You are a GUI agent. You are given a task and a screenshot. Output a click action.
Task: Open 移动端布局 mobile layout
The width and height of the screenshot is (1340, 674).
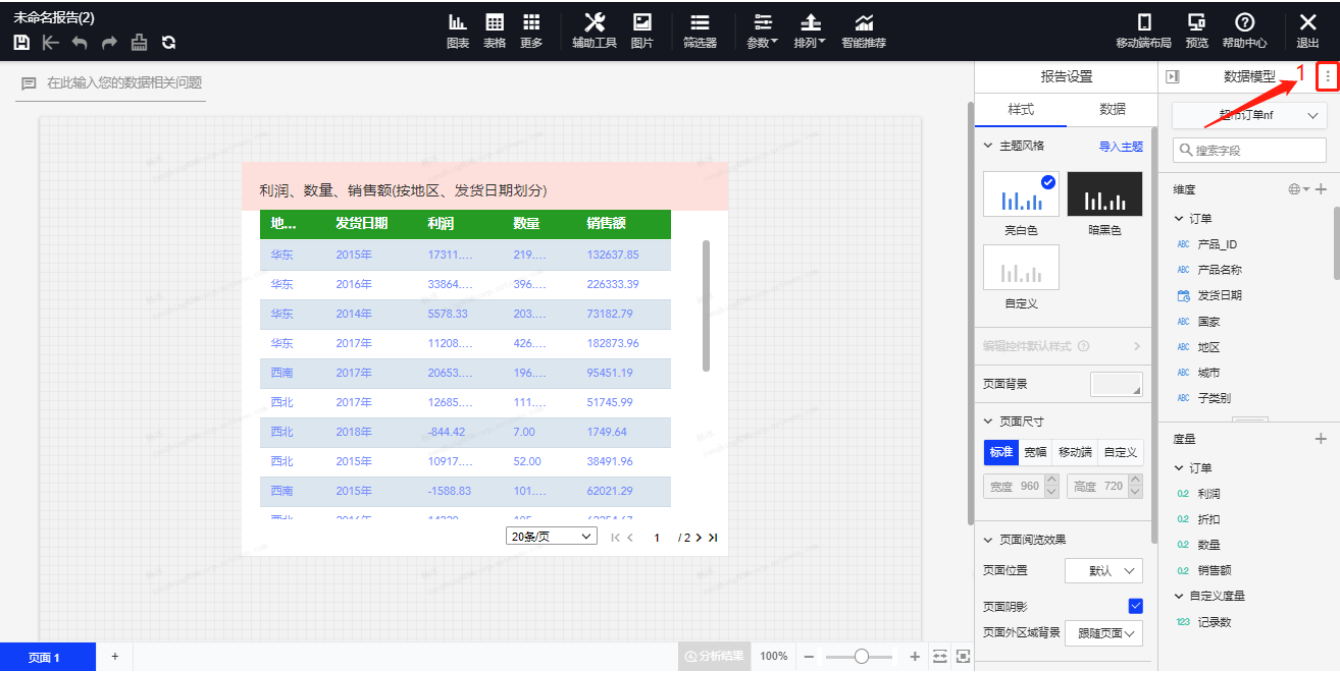pyautogui.click(x=1143, y=30)
